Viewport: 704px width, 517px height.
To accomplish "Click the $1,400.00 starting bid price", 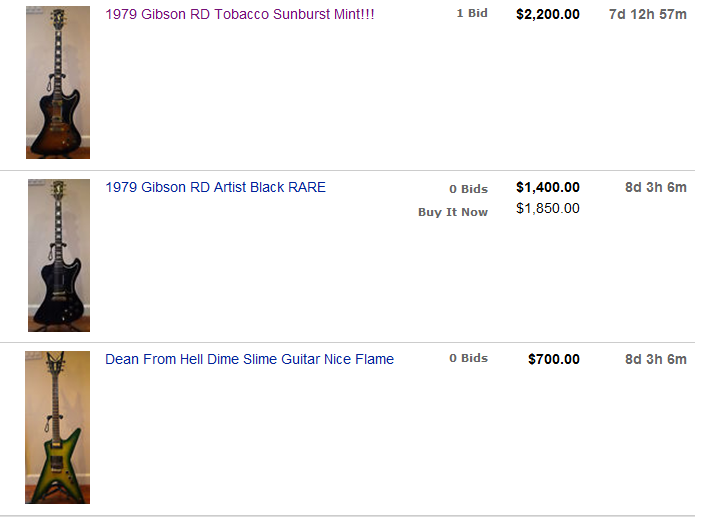I will (x=547, y=187).
